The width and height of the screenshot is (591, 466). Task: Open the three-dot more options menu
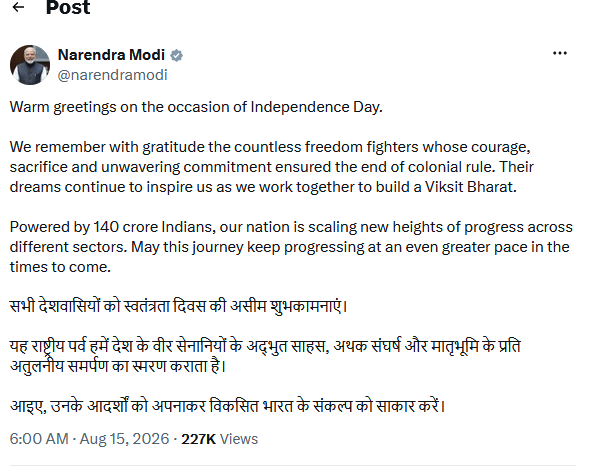click(x=560, y=53)
